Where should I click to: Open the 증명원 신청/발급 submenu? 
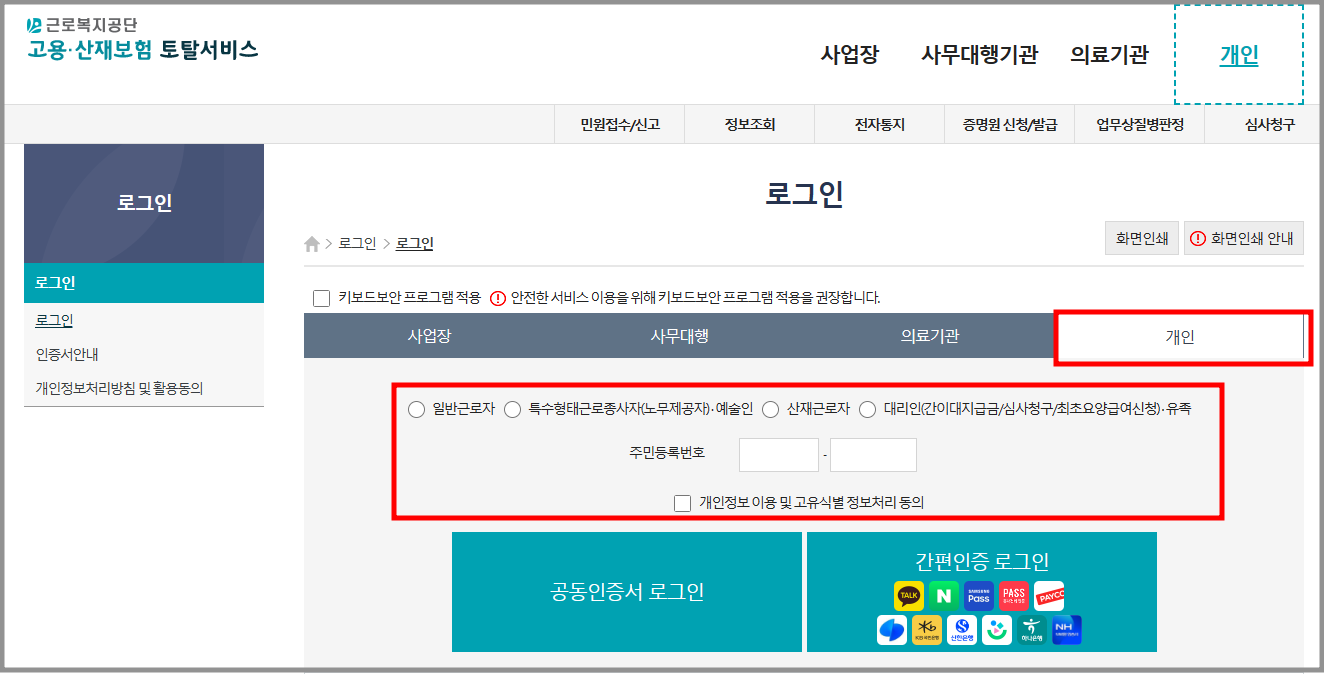pos(1010,125)
